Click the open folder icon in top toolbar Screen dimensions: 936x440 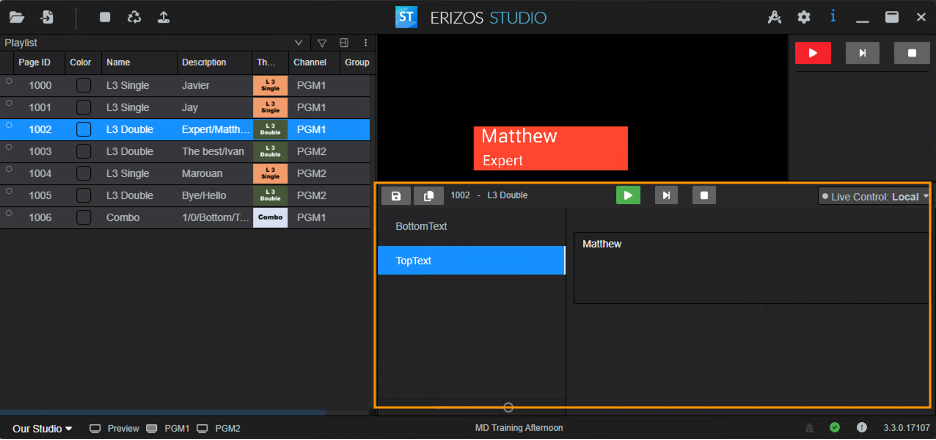click(x=17, y=17)
